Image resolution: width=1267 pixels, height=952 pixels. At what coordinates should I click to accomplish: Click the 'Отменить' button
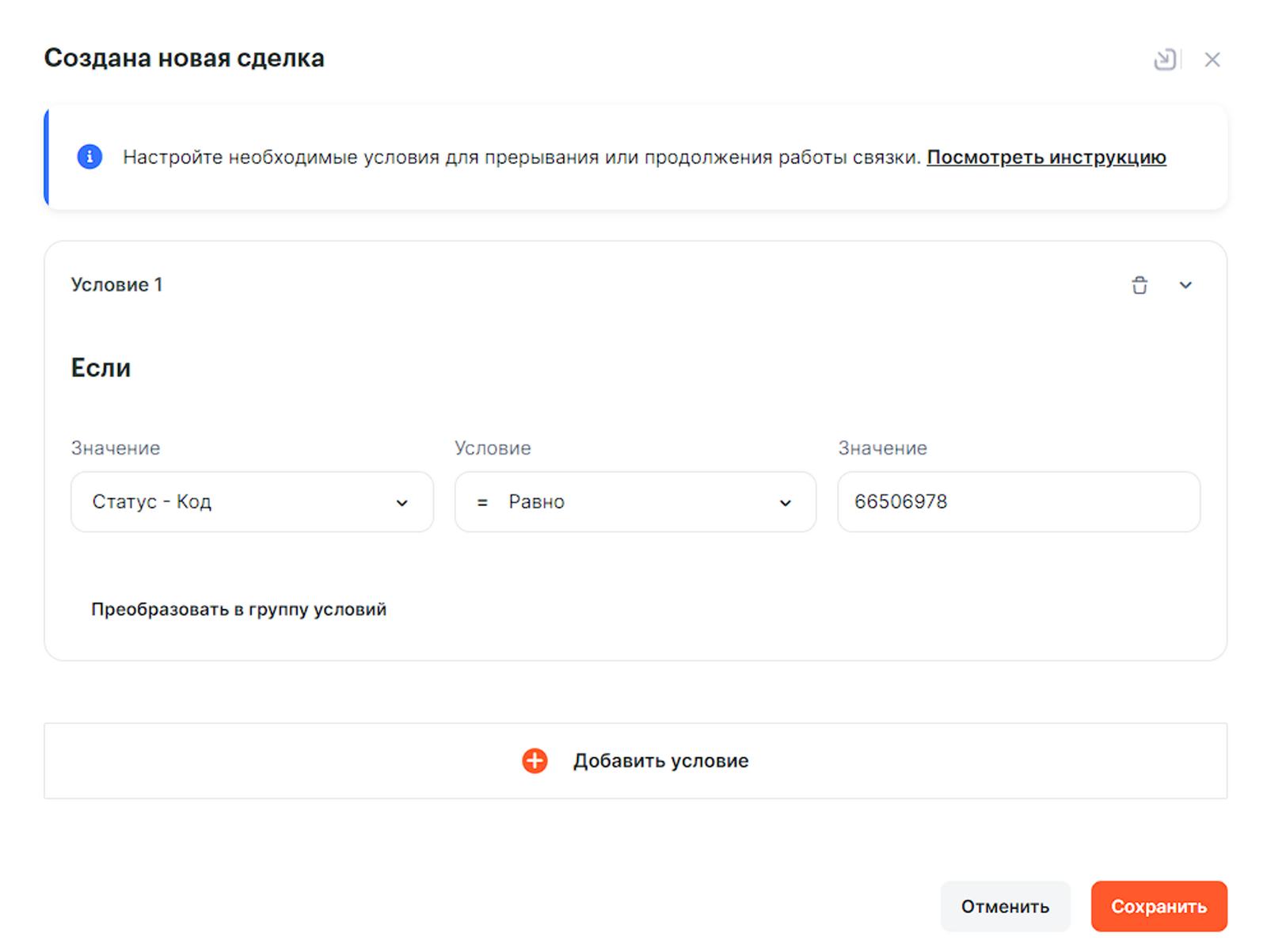point(1004,906)
